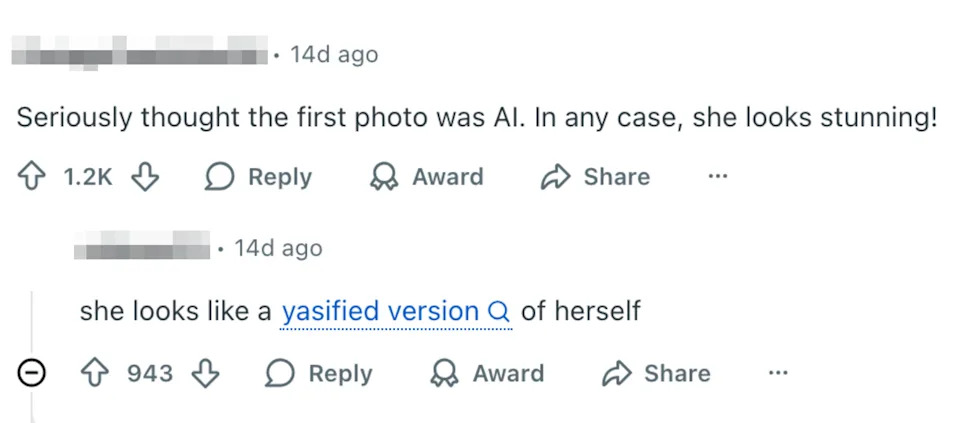Image resolution: width=960 pixels, height=423 pixels.
Task: Open the "yasified version" search link
Action: pos(380,311)
